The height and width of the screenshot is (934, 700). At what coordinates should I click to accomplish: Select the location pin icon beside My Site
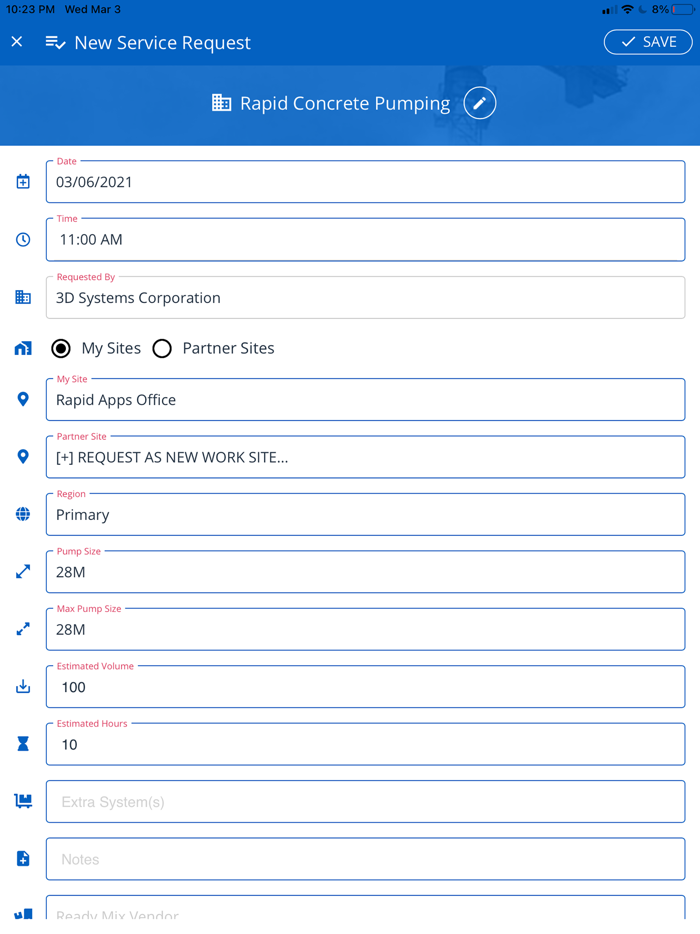coord(22,399)
